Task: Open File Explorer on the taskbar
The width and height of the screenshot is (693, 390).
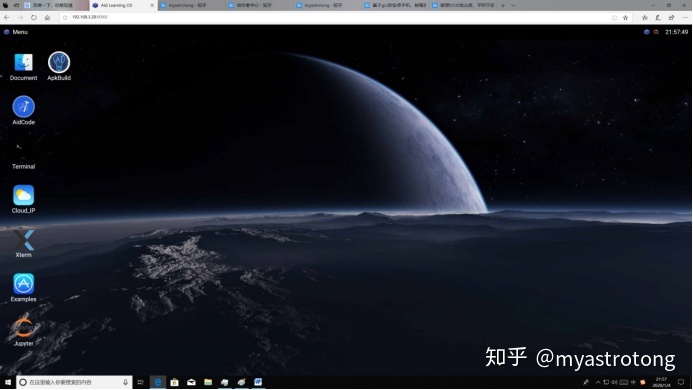Action: [208, 382]
